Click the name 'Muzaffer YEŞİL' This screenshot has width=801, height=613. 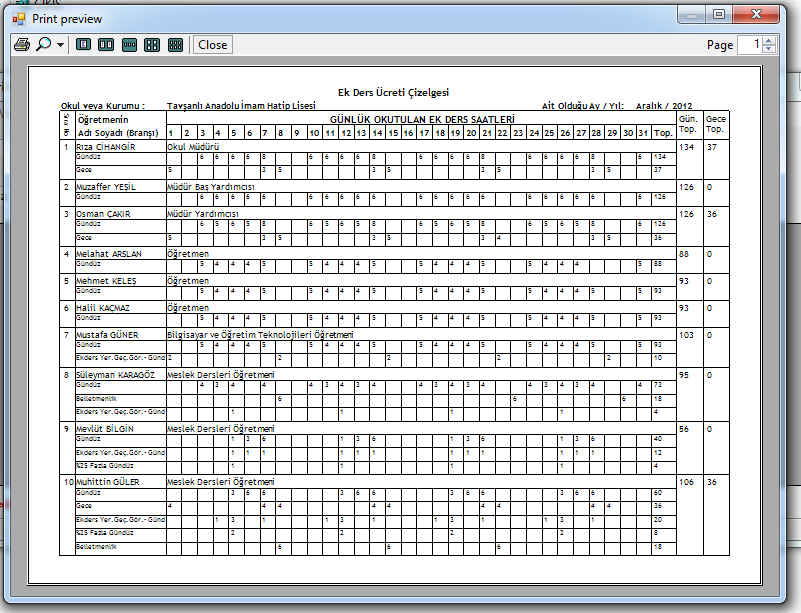tap(106, 187)
